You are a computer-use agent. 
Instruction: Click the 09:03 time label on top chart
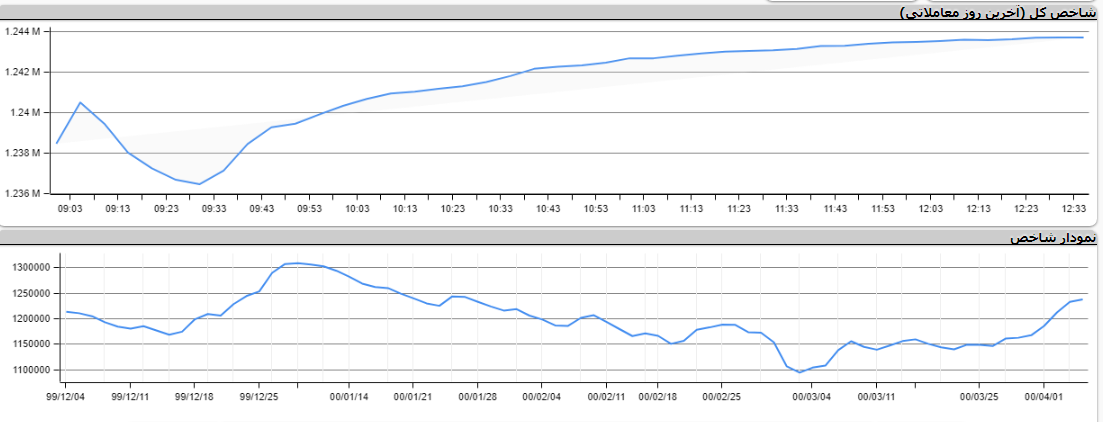[70, 208]
